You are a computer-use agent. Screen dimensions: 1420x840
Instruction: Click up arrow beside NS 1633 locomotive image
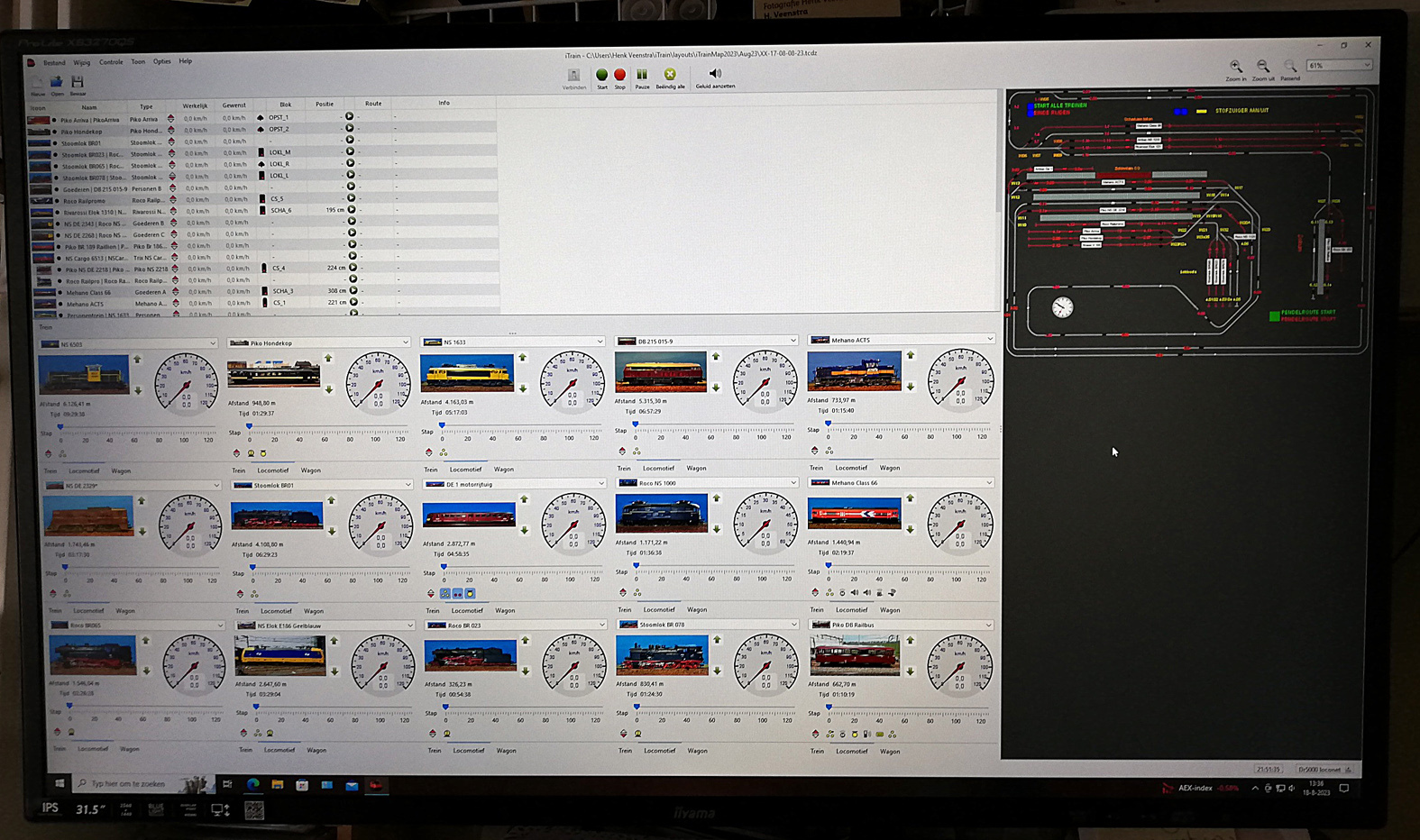(523, 358)
